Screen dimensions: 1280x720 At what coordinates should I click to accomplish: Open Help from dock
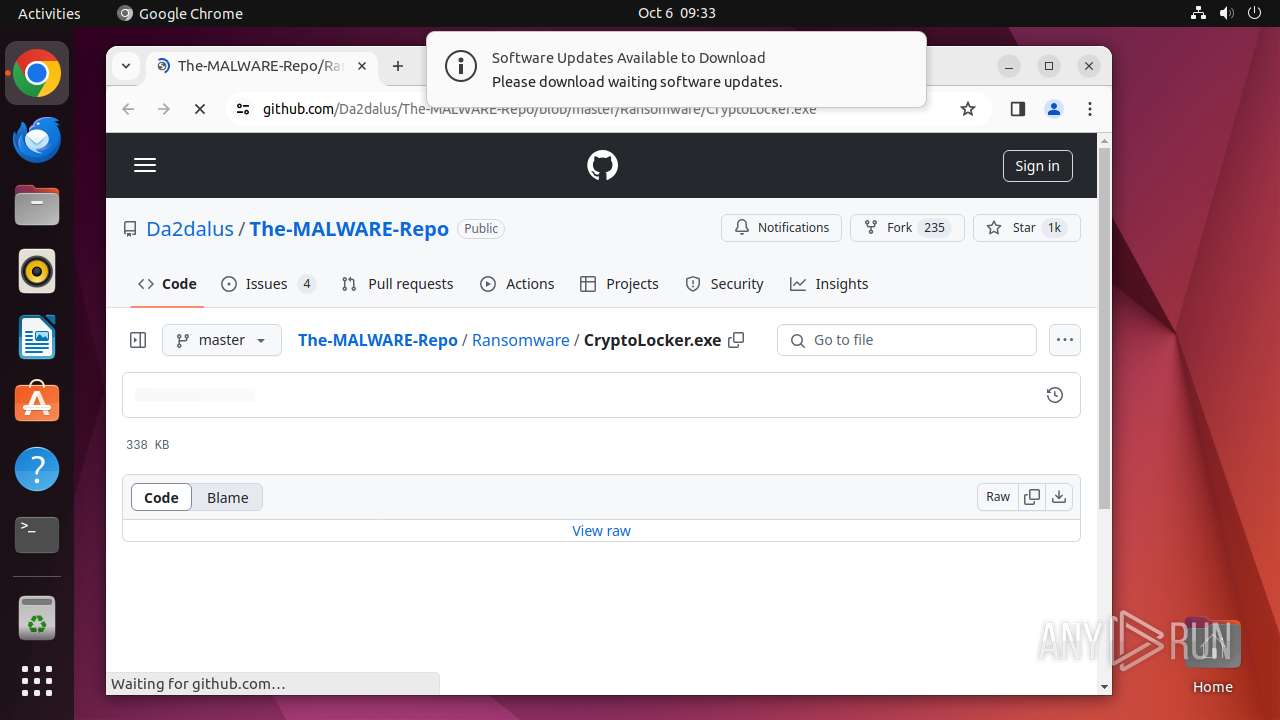pyautogui.click(x=37, y=469)
